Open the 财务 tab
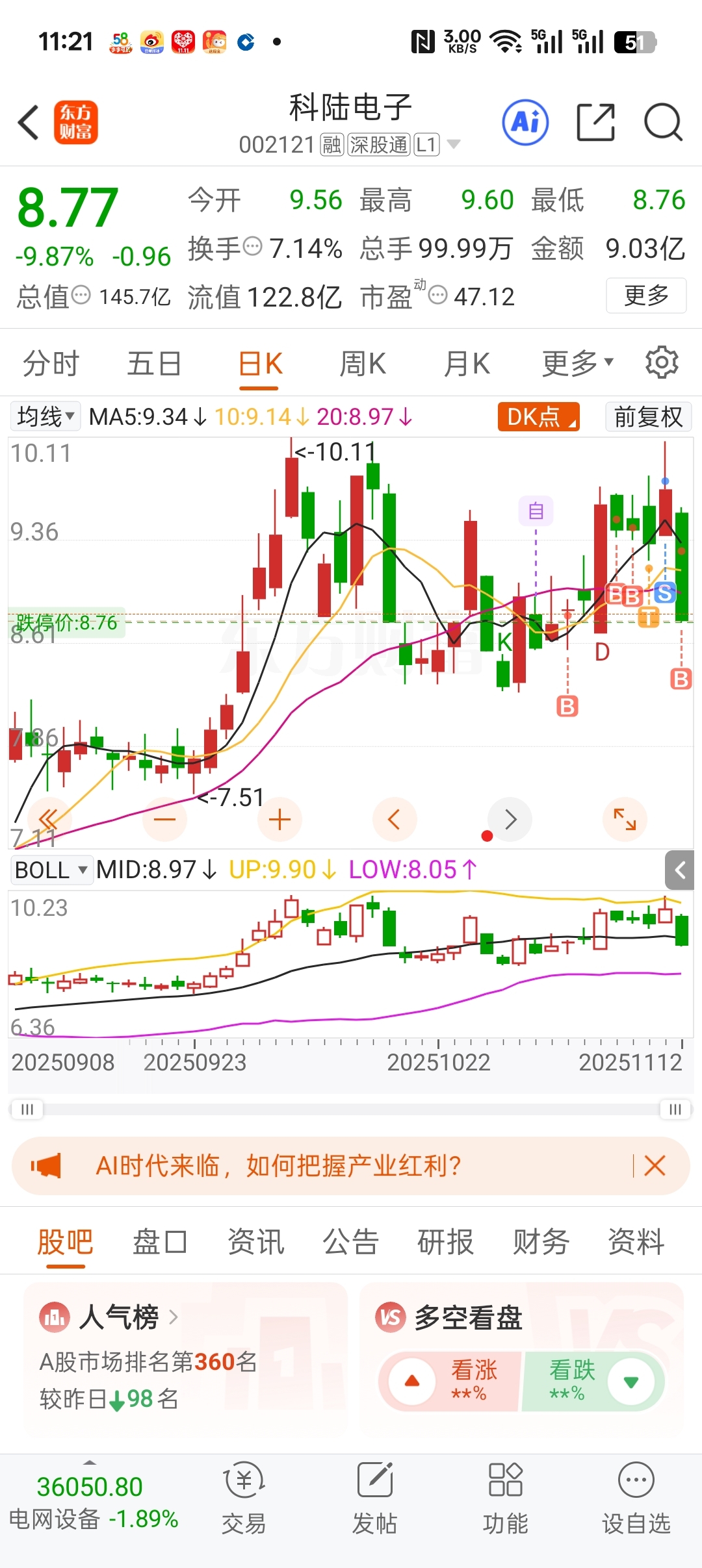This screenshot has height=1568, width=702. click(x=541, y=1241)
